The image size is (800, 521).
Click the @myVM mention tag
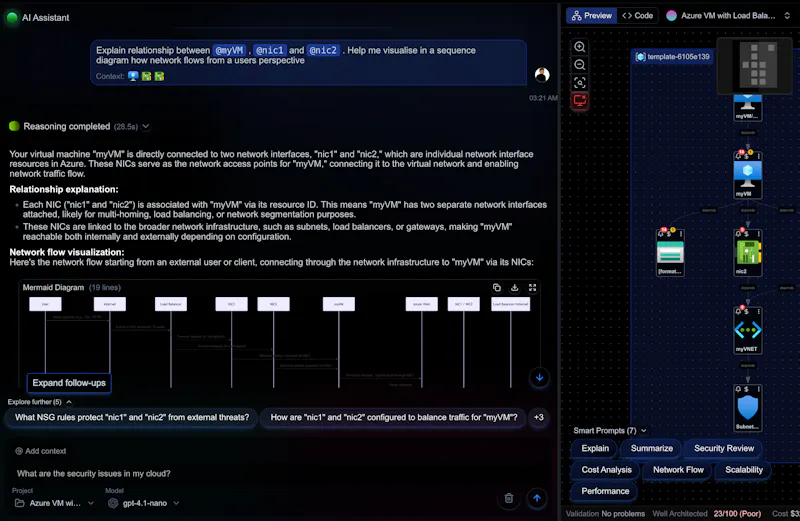coord(229,51)
